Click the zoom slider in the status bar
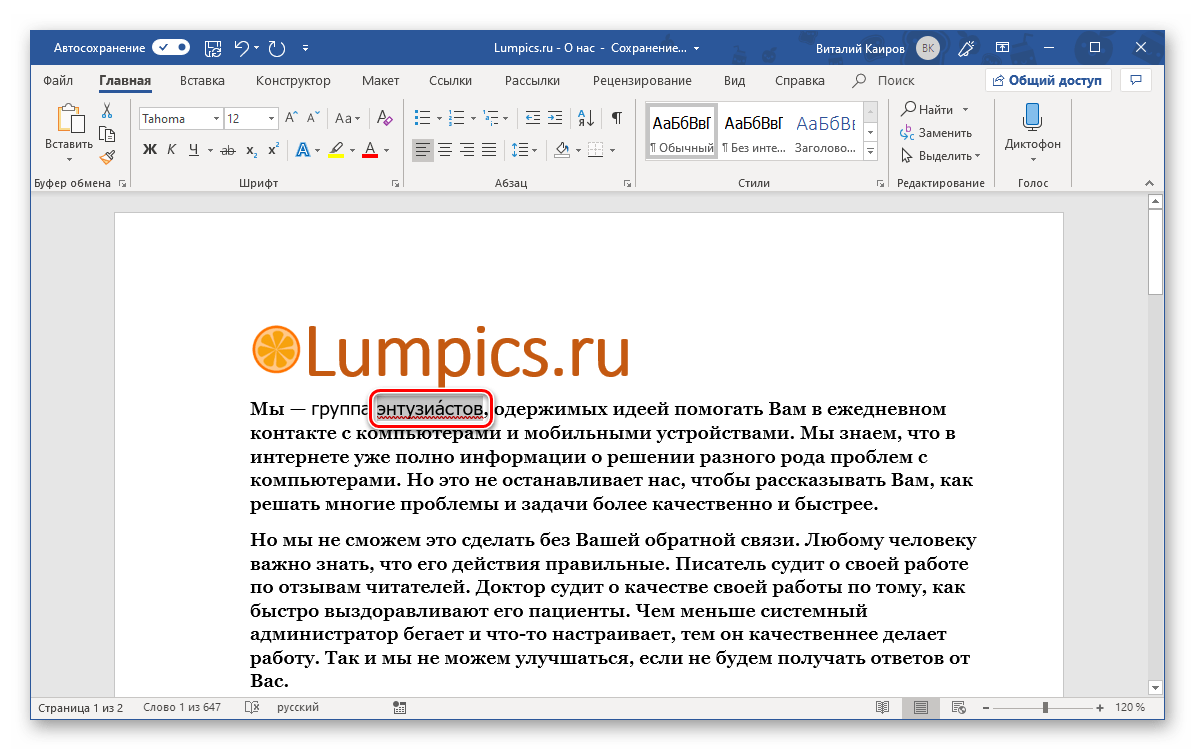This screenshot has width=1195, height=750. 1045,708
